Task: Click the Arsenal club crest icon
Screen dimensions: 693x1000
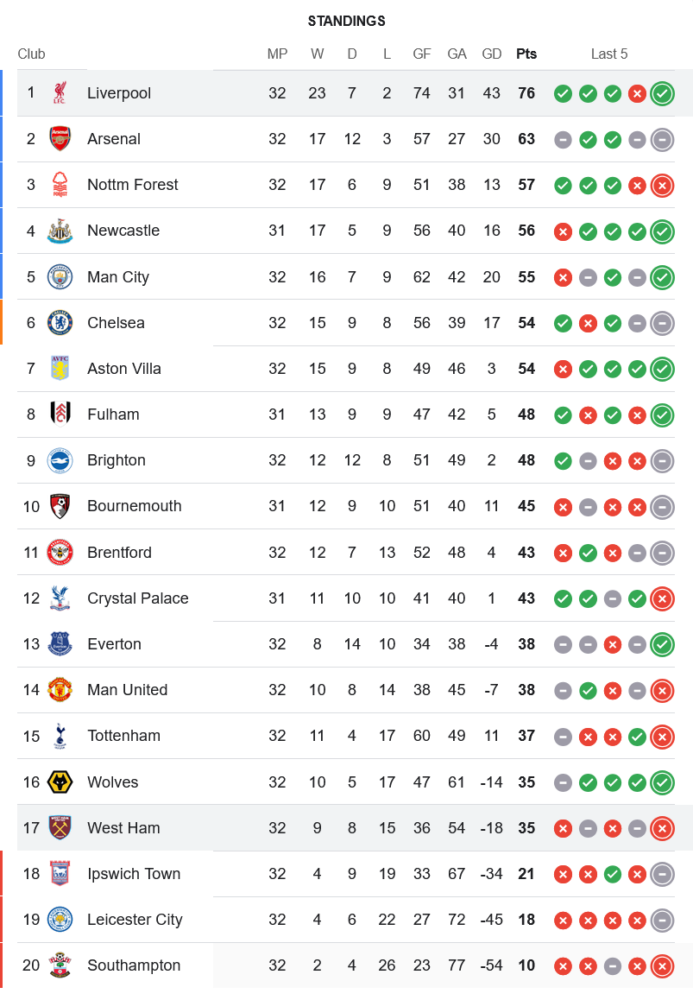Action: [60, 139]
